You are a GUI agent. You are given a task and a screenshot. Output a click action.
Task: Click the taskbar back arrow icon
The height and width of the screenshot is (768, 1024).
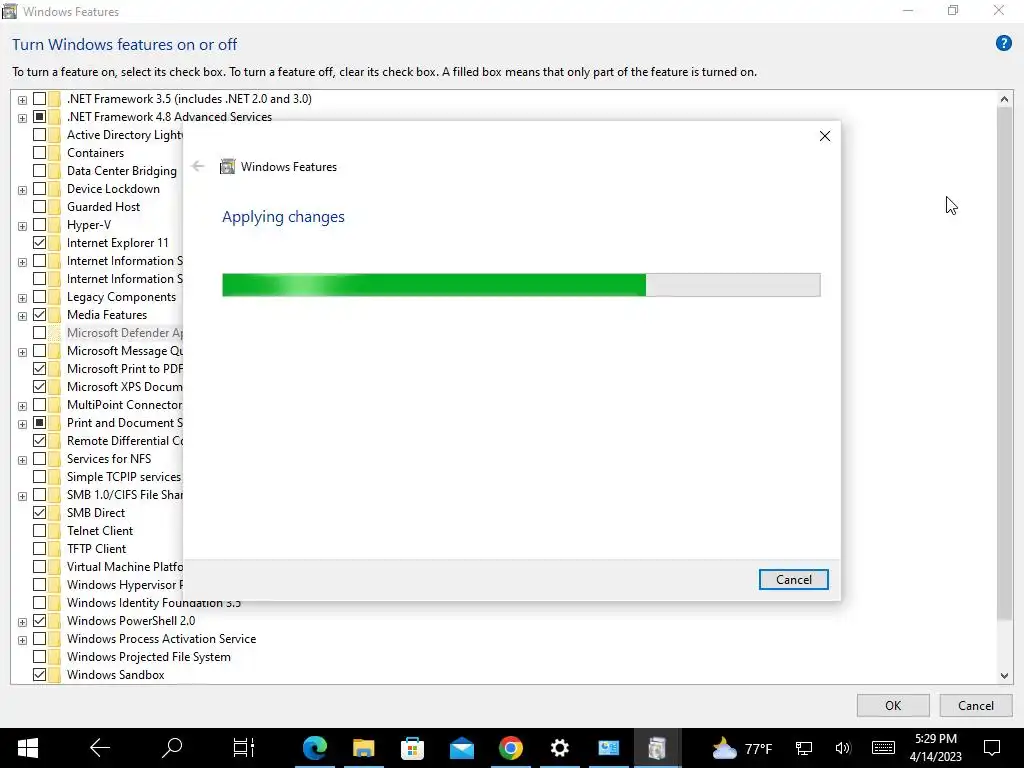[x=100, y=748]
